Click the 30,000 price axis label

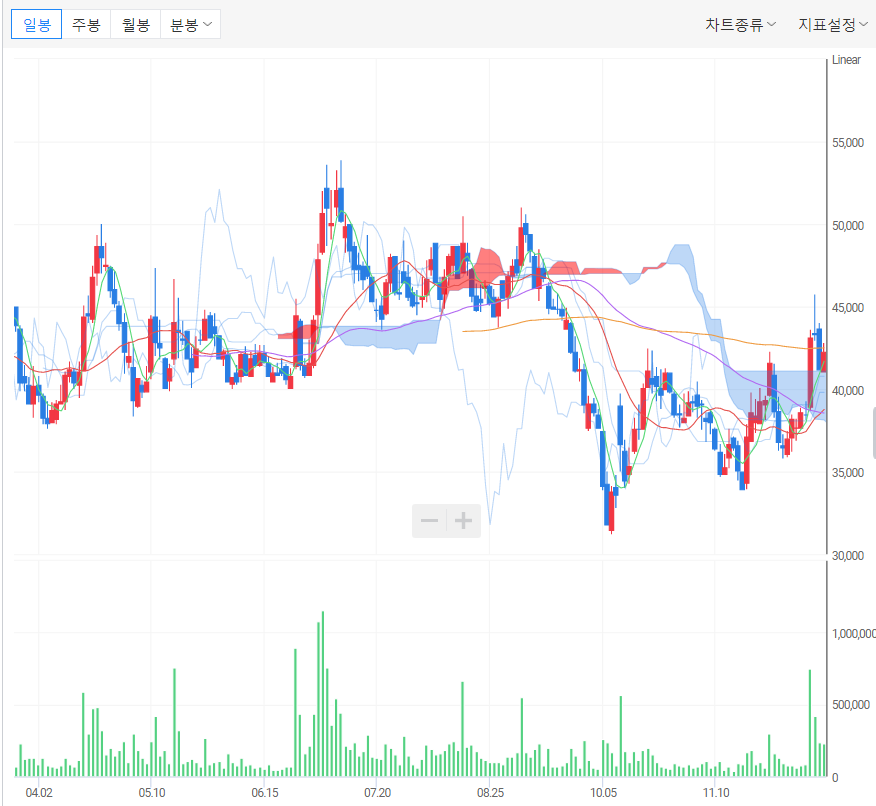(x=848, y=555)
